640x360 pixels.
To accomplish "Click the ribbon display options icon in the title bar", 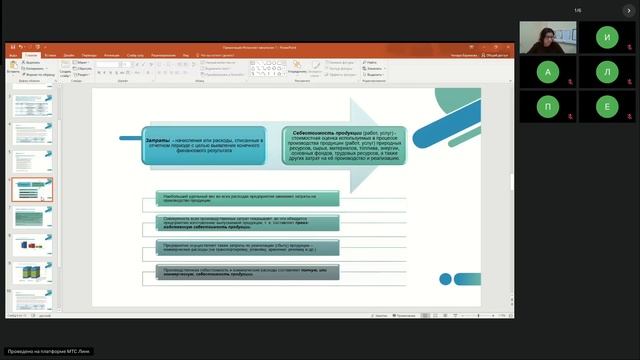I will click(471, 47).
